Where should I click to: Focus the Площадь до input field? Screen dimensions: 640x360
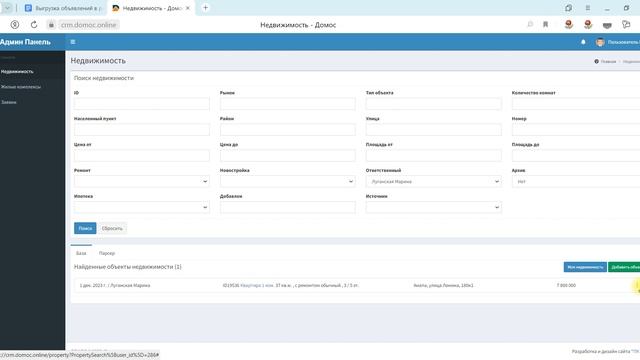(x=576, y=156)
